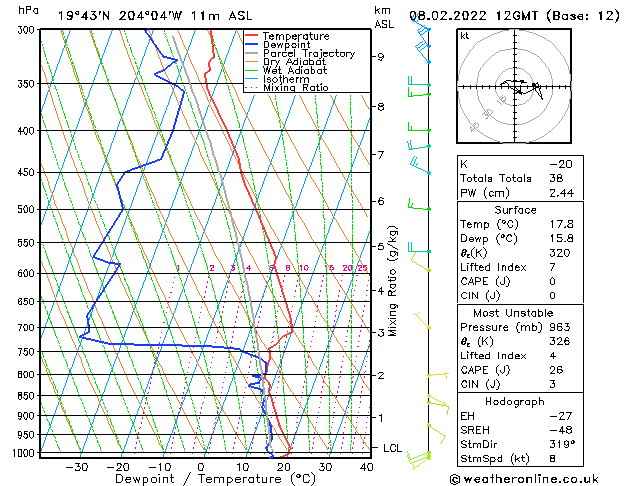Select the 'Dewpoint' legend entry

pos(286,45)
